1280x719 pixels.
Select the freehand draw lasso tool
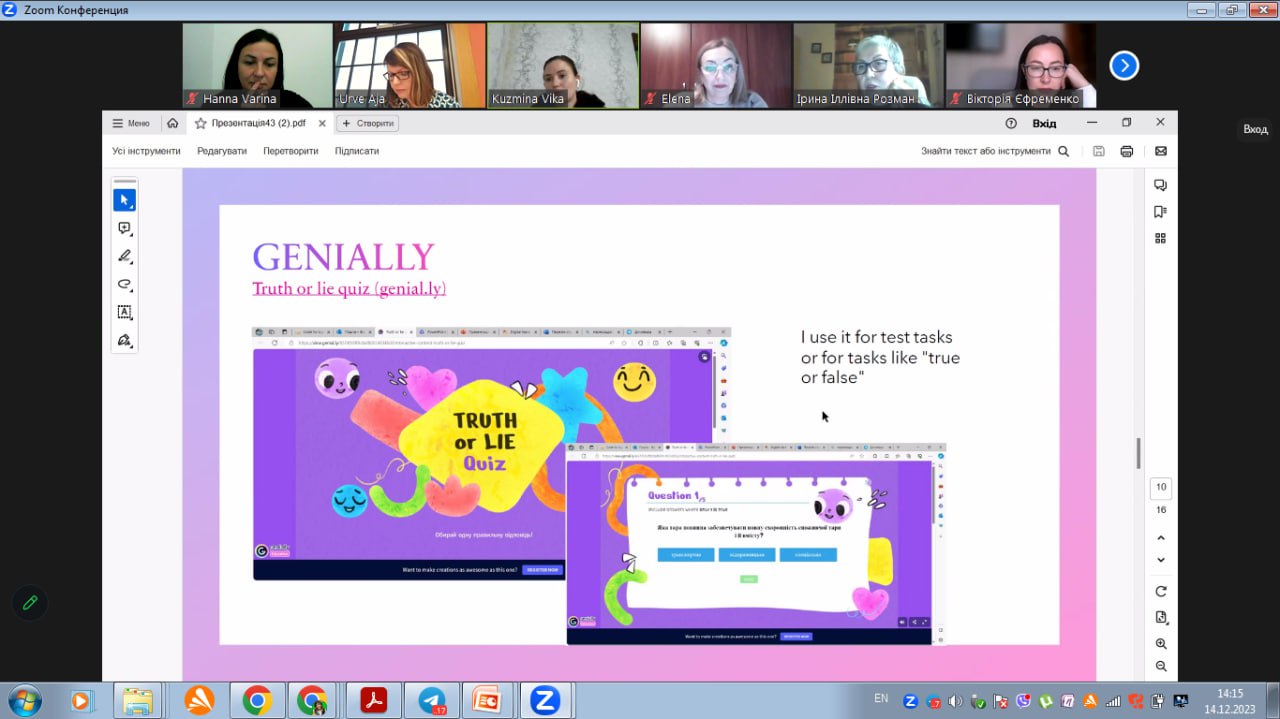coord(124,284)
